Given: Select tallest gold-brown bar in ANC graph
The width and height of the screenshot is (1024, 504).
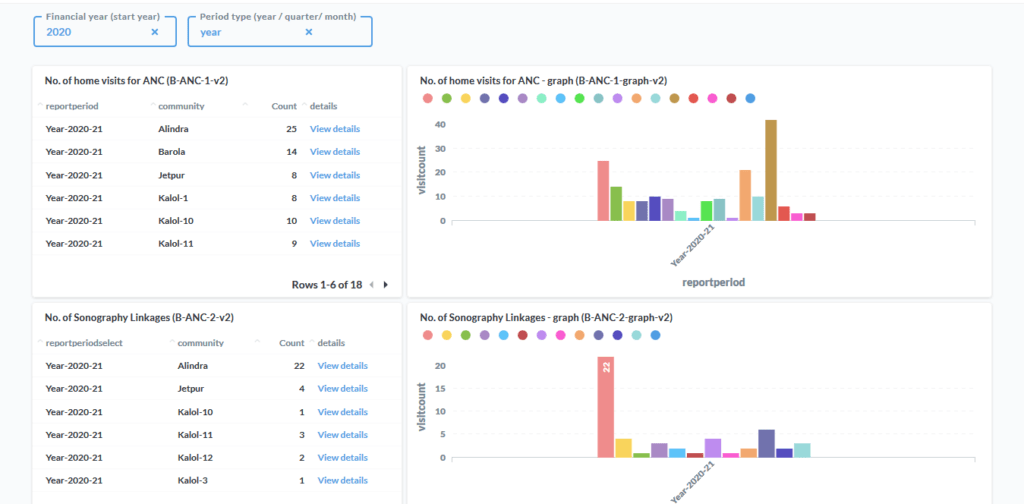Looking at the screenshot, I should pos(771,170).
